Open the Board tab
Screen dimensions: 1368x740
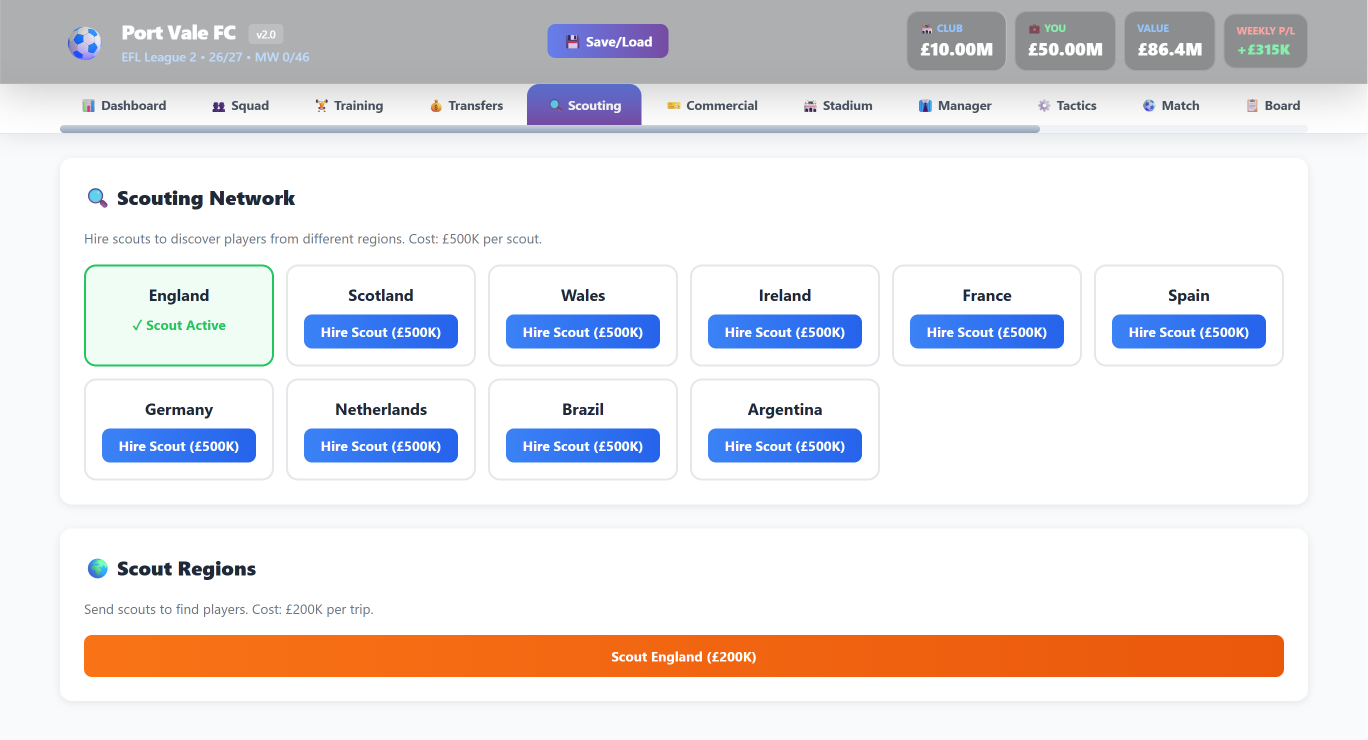(1273, 105)
